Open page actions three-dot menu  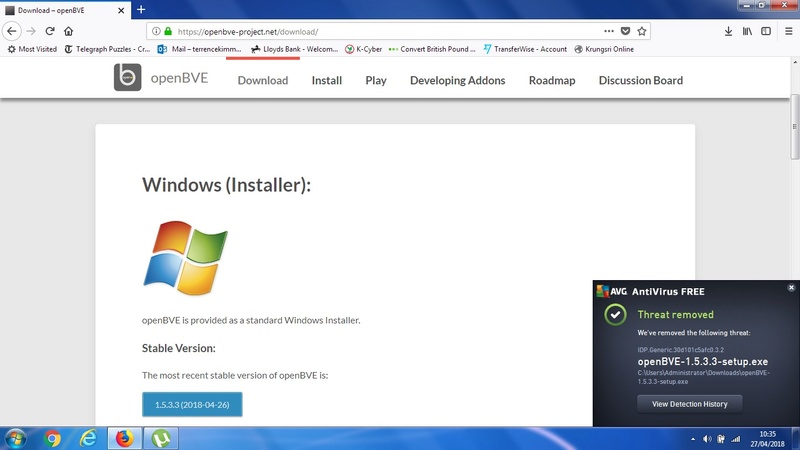[609, 31]
